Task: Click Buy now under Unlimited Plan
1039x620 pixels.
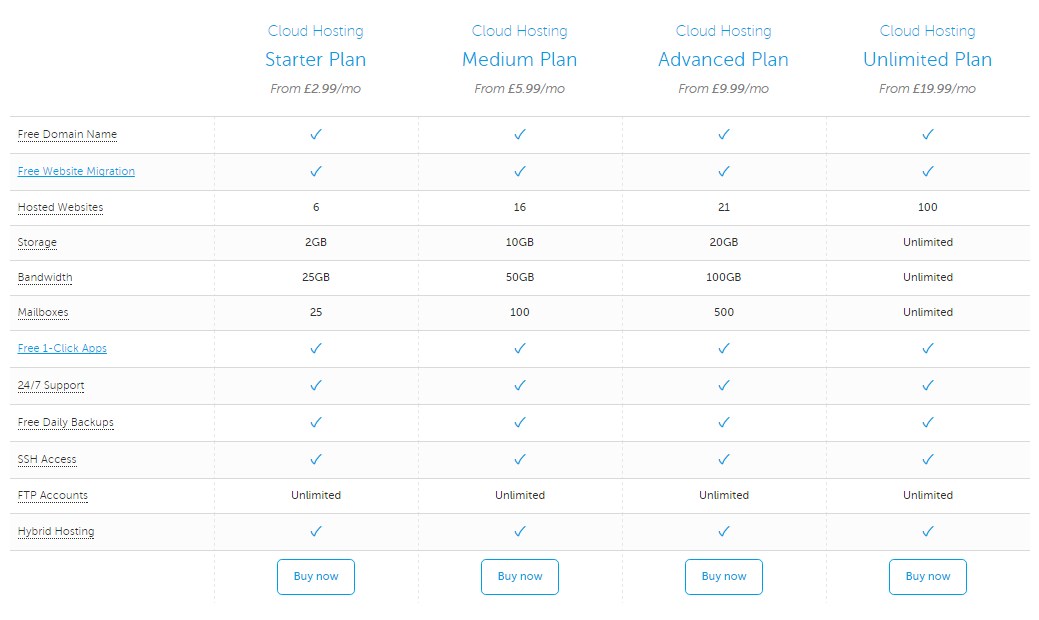Action: tap(928, 576)
